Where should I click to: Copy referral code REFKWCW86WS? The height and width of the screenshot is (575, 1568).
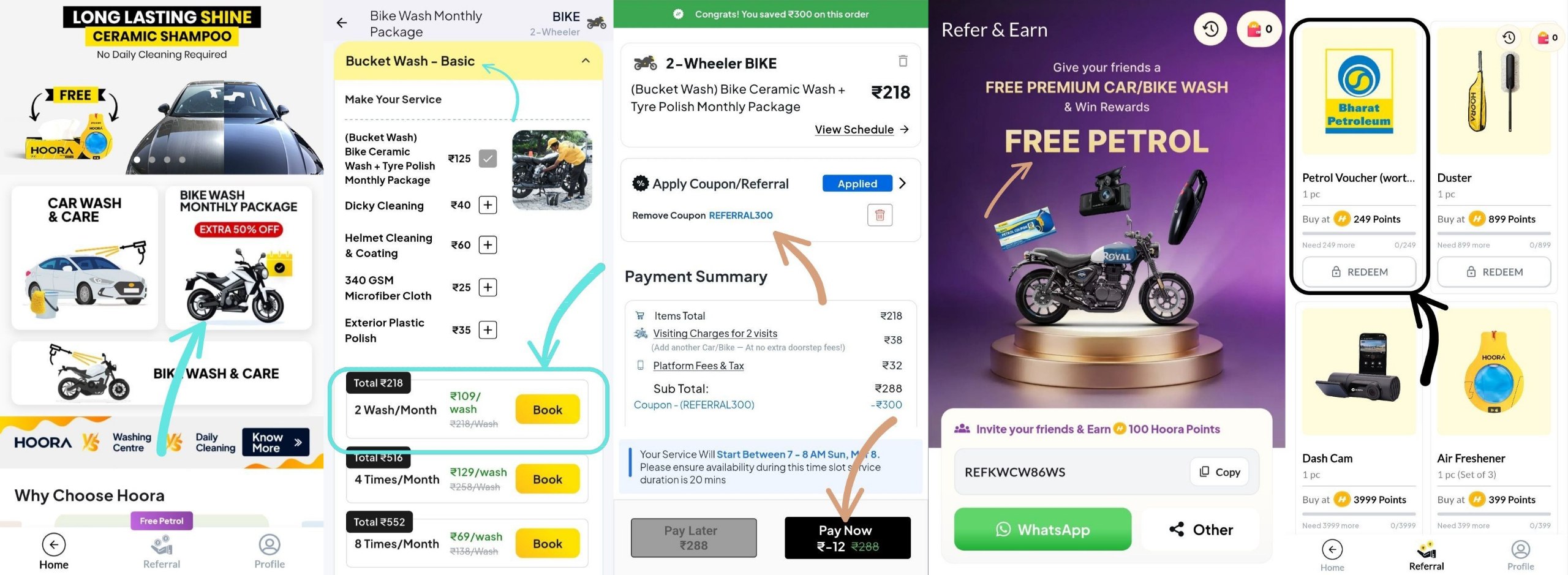(1219, 472)
